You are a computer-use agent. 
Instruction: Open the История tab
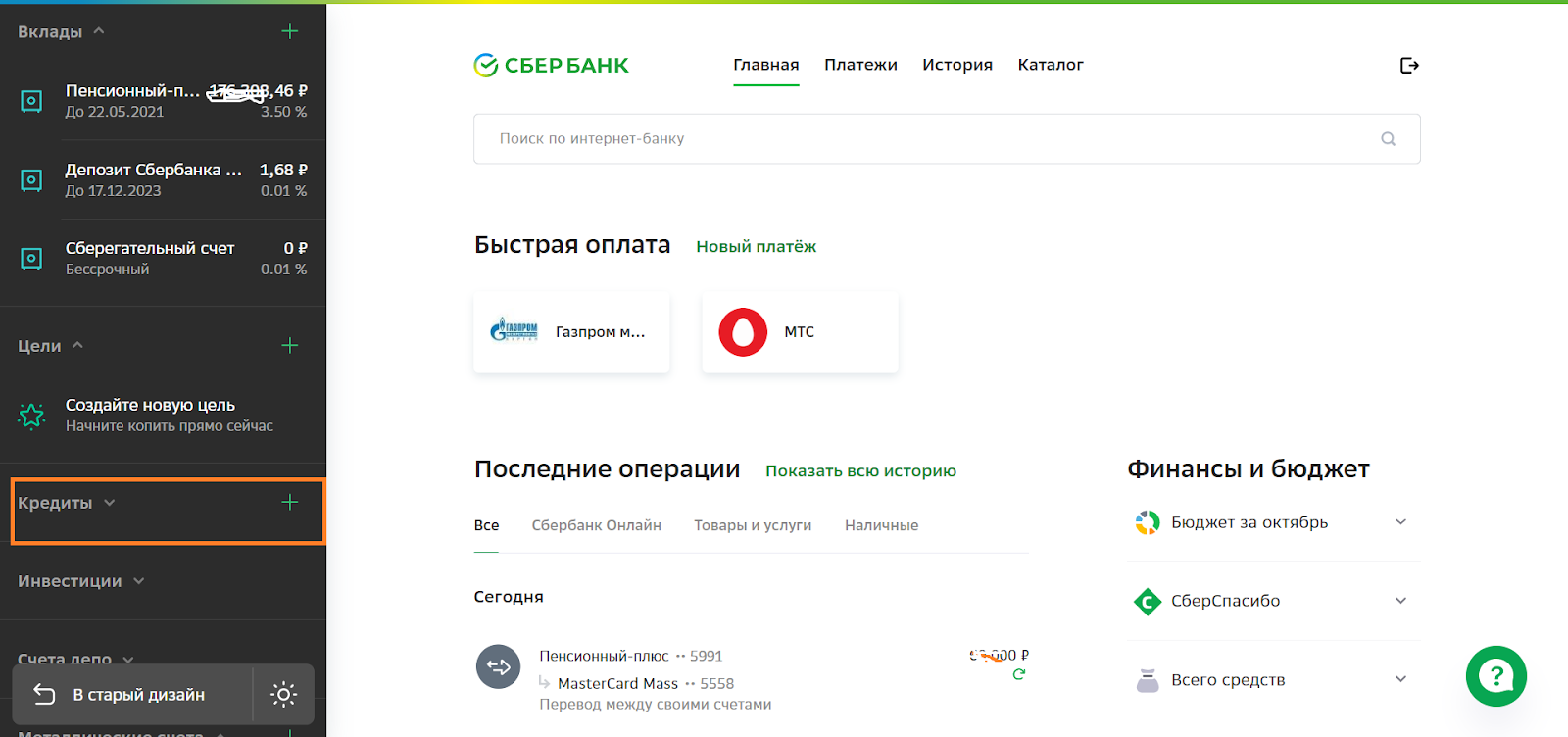[957, 65]
